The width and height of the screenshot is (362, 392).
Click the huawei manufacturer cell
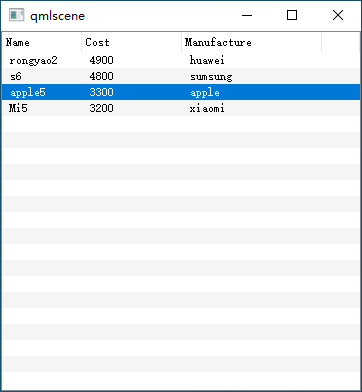click(207, 60)
